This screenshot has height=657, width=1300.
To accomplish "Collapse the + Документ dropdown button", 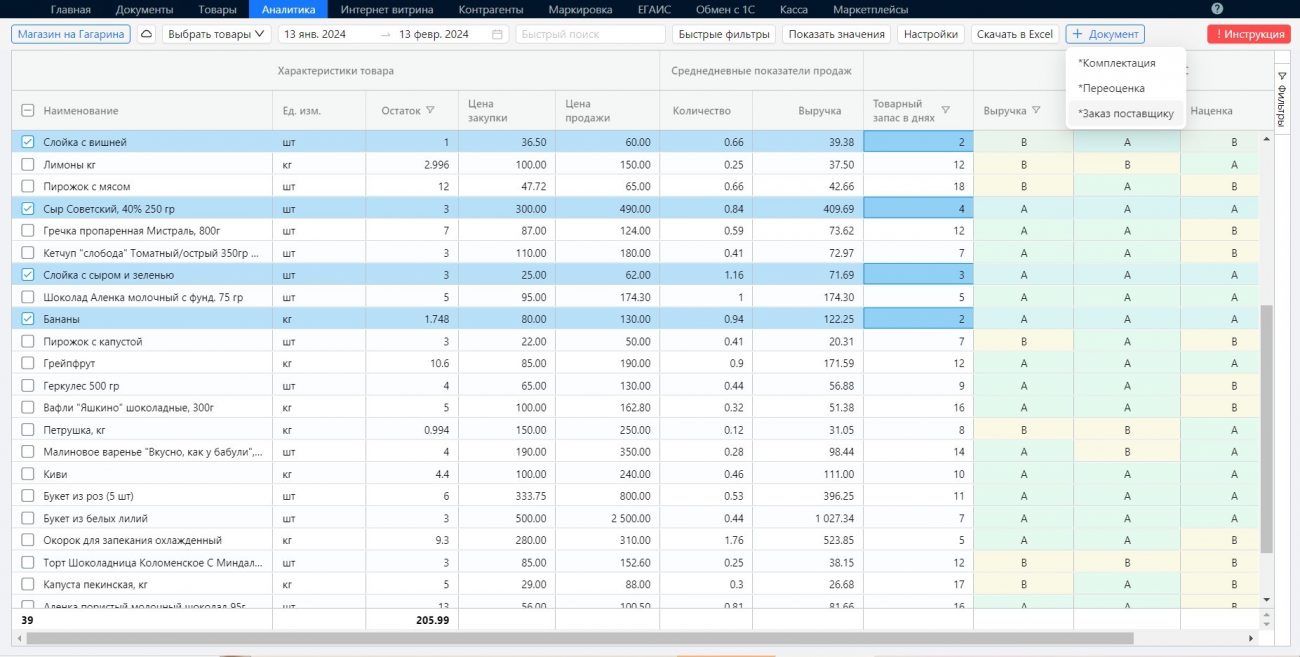I will (x=1104, y=34).
